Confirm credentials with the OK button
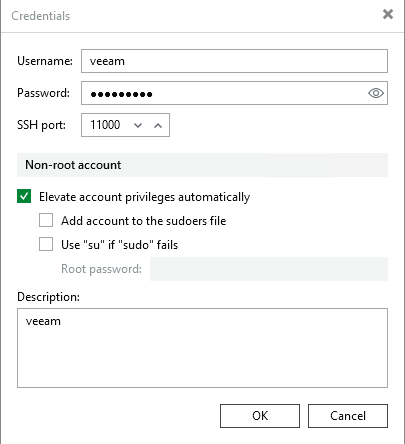405x444 pixels. pos(260,416)
